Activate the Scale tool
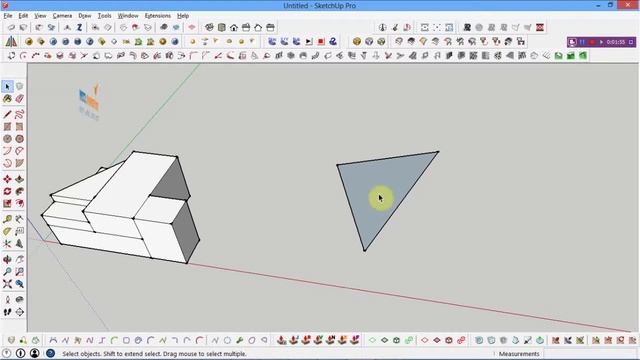 [x=7, y=203]
